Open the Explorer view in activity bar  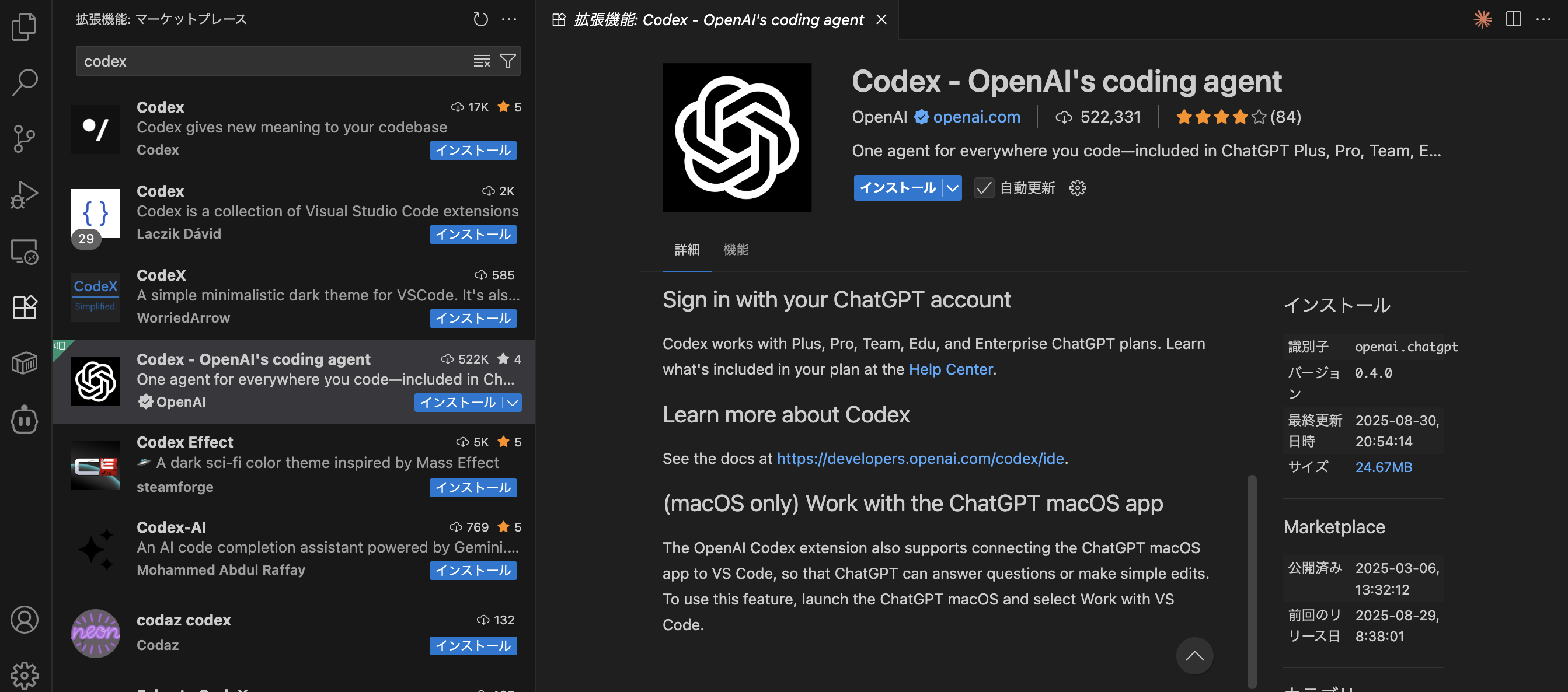(x=25, y=27)
